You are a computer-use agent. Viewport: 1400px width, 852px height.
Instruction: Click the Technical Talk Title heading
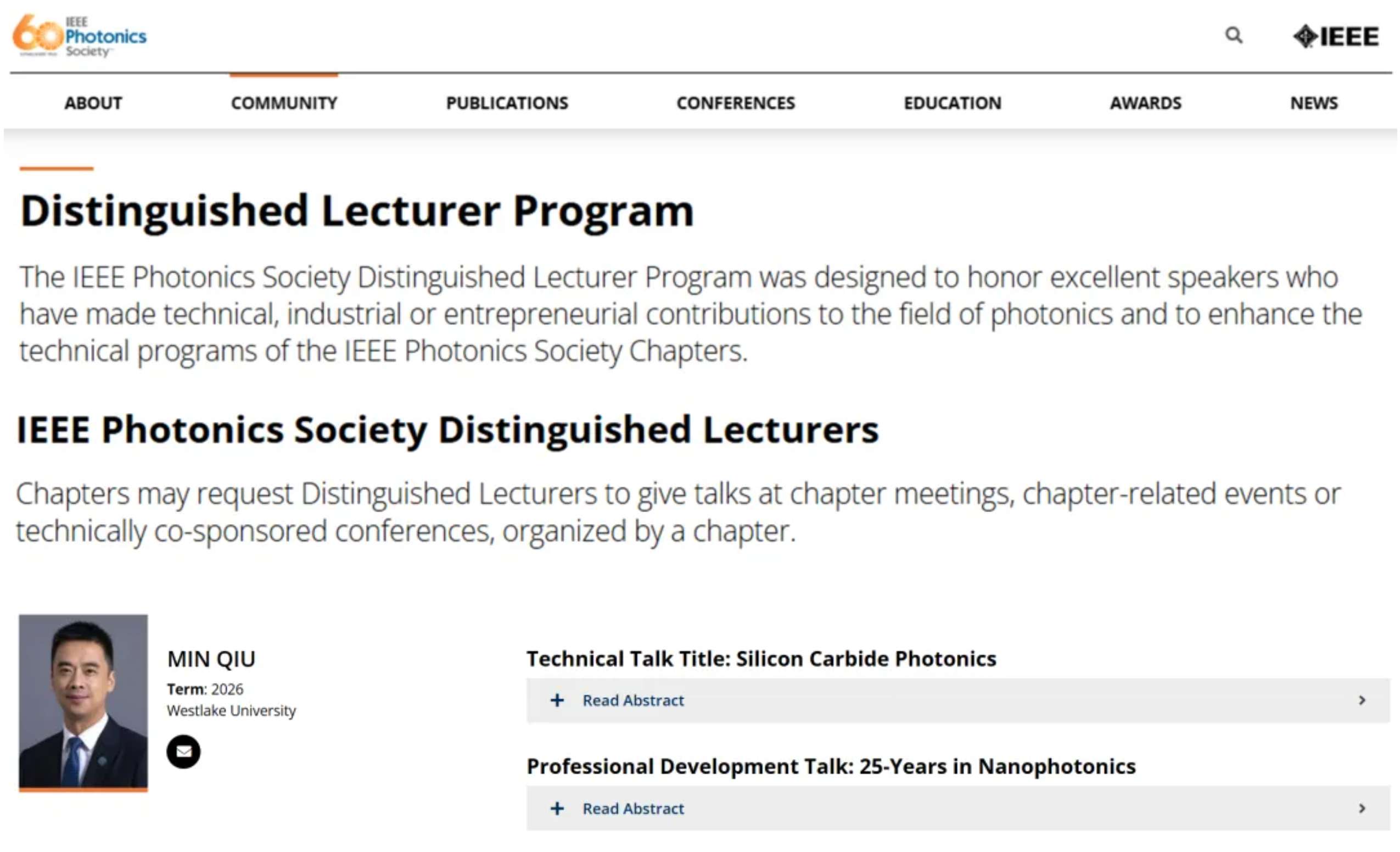[x=761, y=658]
